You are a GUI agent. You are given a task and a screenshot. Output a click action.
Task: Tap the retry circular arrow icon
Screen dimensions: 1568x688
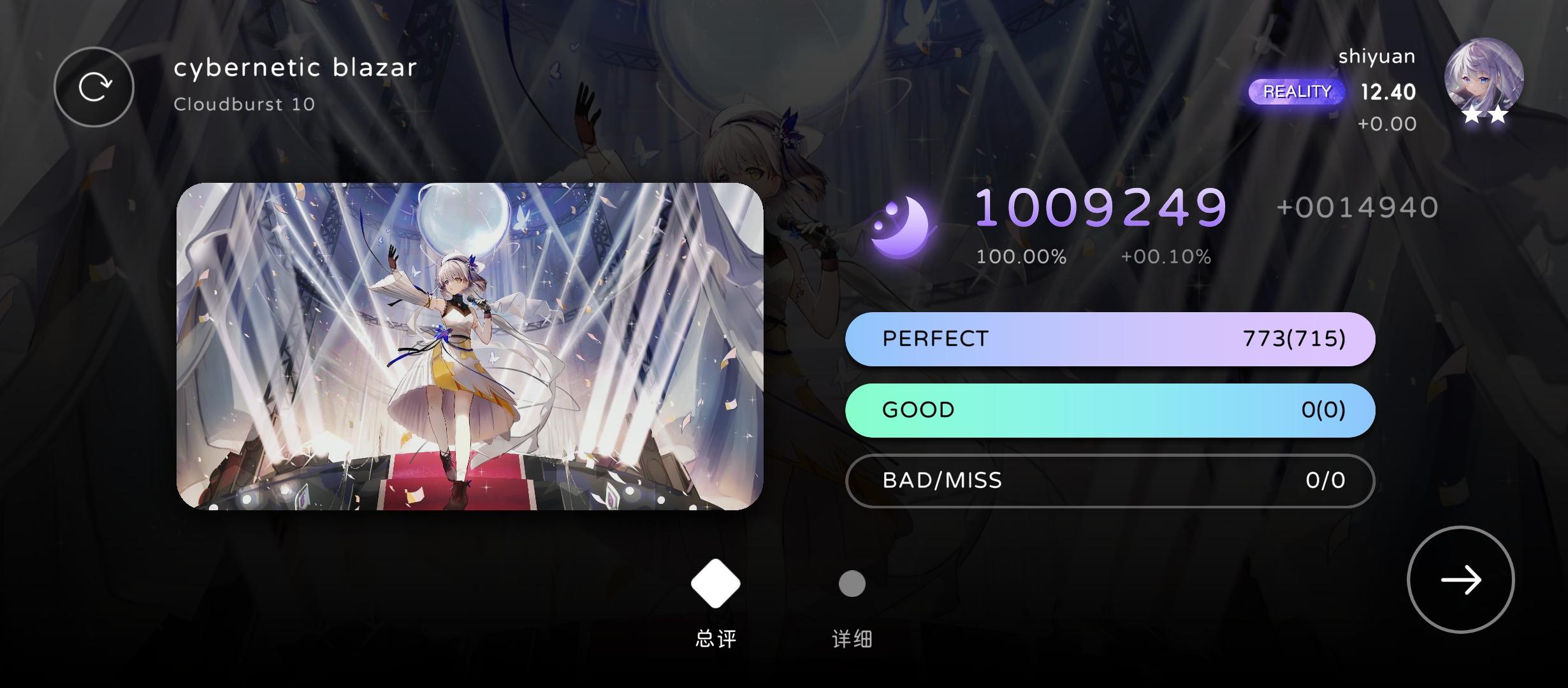tap(94, 87)
